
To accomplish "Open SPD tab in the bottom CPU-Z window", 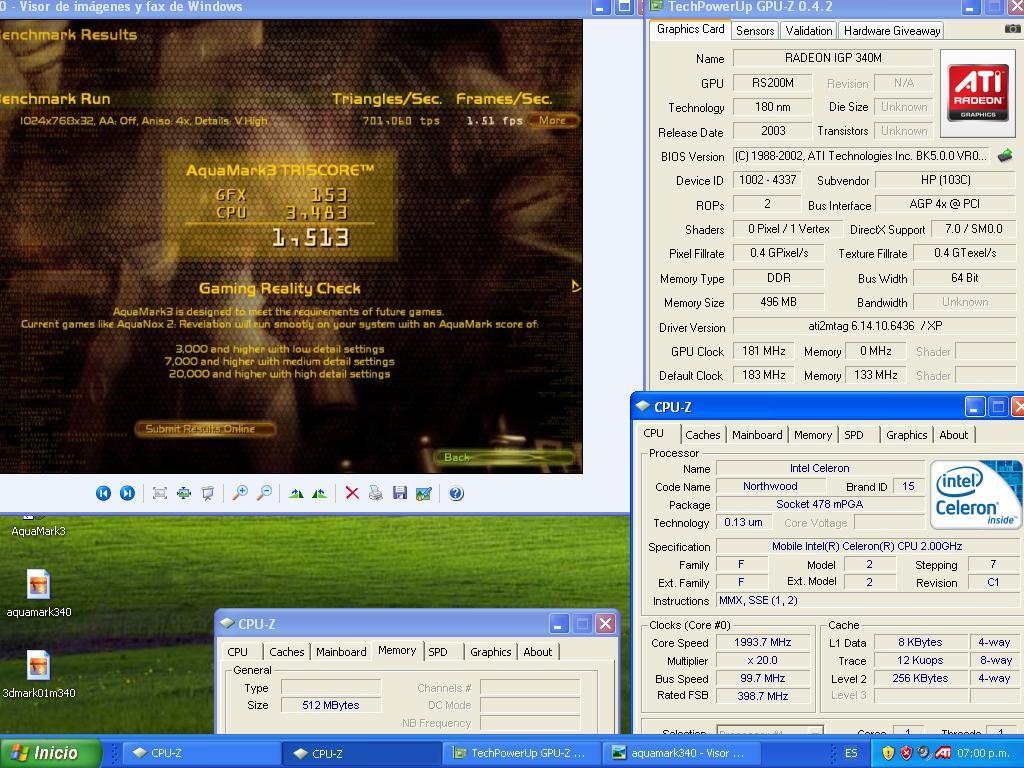I will point(438,652).
